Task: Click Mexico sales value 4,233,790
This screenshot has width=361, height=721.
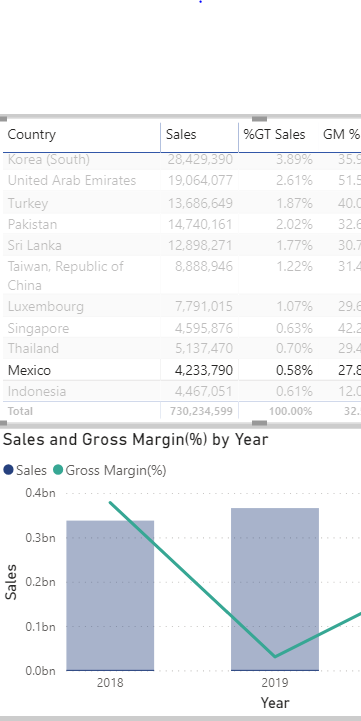Action: [x=204, y=370]
